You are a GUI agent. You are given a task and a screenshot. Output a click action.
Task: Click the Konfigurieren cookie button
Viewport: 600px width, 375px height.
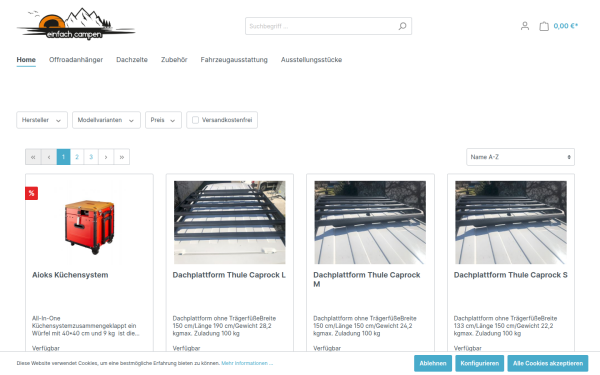coord(479,363)
